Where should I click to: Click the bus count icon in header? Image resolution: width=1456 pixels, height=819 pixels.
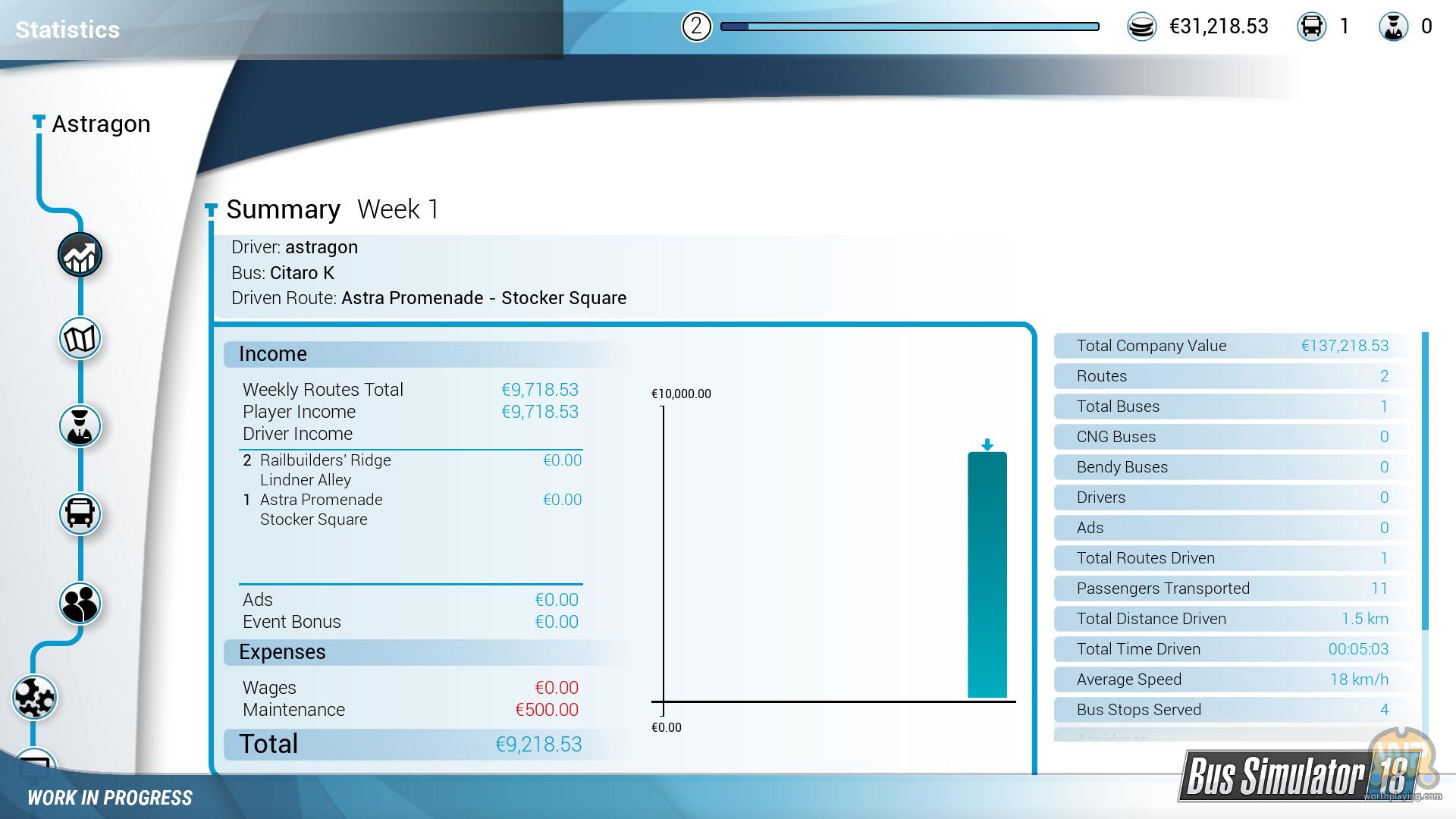(x=1311, y=27)
